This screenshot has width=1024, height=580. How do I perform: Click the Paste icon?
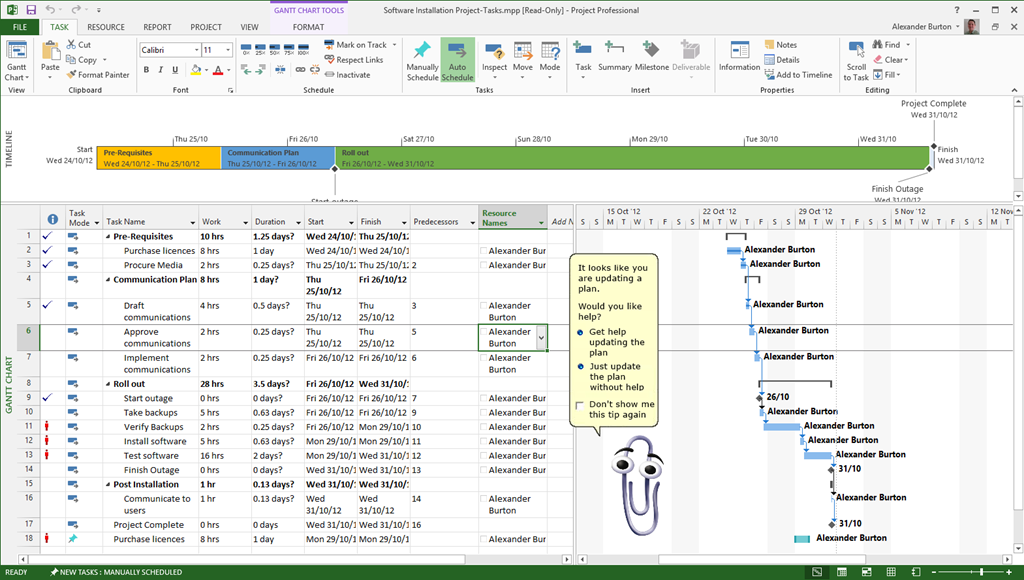pos(50,51)
